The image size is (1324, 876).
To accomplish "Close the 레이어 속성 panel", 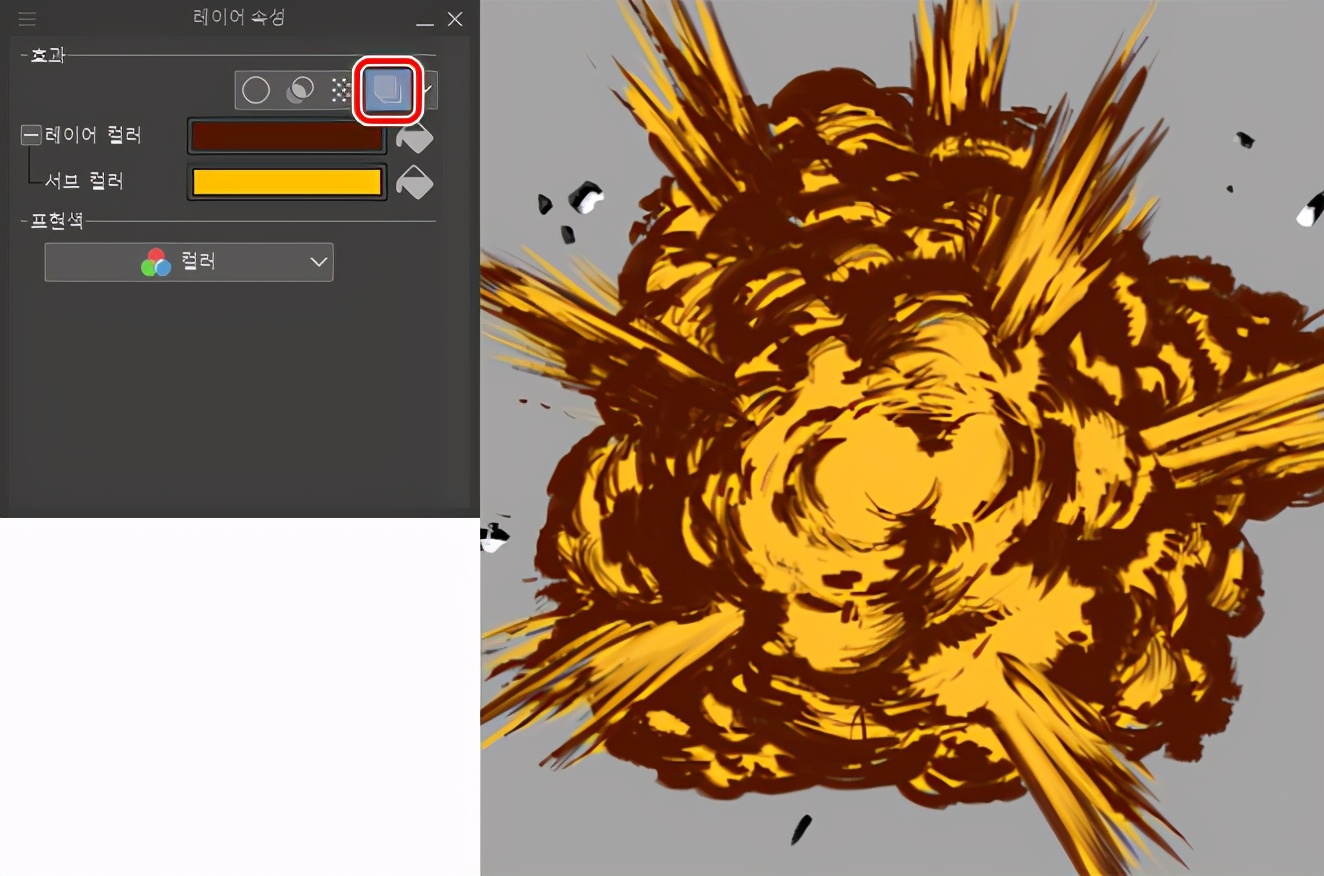I will pyautogui.click(x=455, y=19).
